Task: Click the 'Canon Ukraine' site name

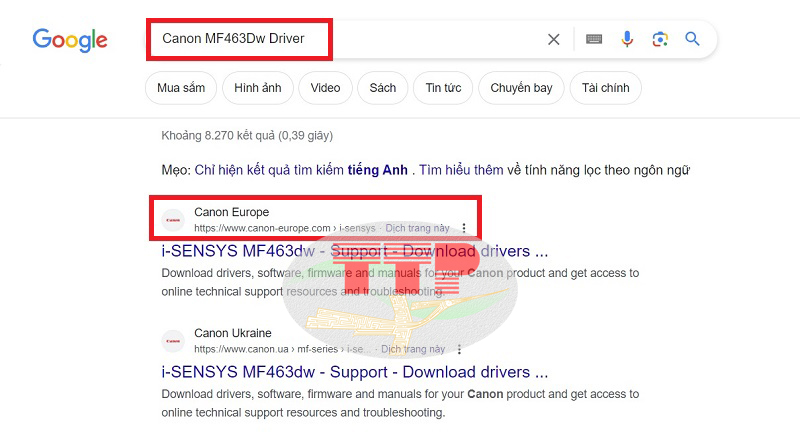Action: [x=233, y=333]
